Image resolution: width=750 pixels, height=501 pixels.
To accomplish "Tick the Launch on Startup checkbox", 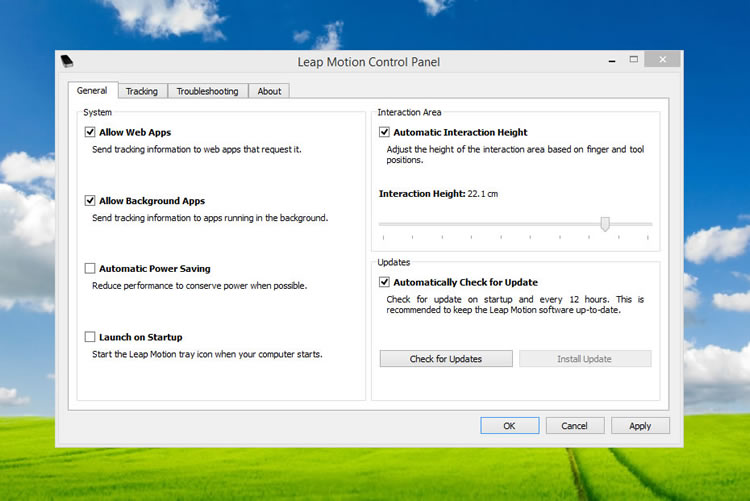I will tap(90, 338).
